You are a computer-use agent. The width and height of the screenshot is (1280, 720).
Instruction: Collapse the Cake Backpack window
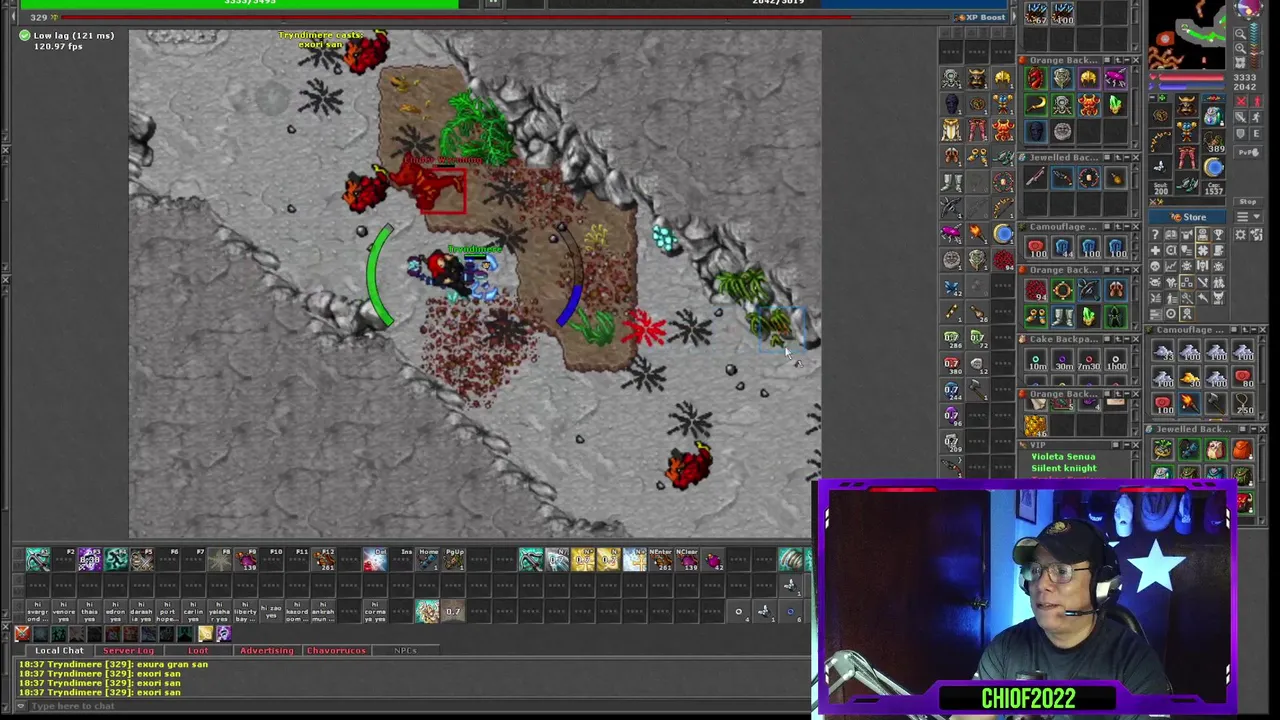pyautogui.click(x=1127, y=339)
